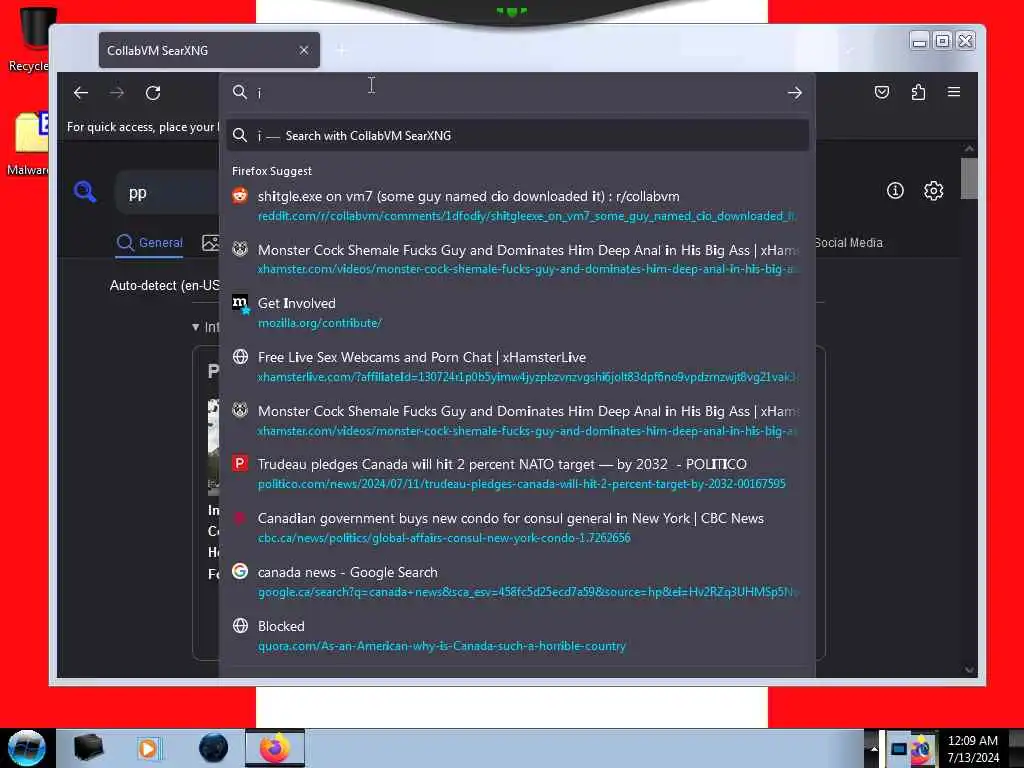Open the Malware folder desktop icon

[30, 144]
